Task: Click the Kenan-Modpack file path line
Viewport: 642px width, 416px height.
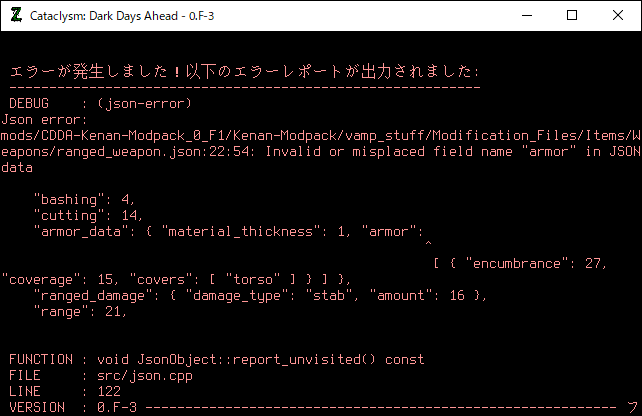Action: click(x=320, y=135)
